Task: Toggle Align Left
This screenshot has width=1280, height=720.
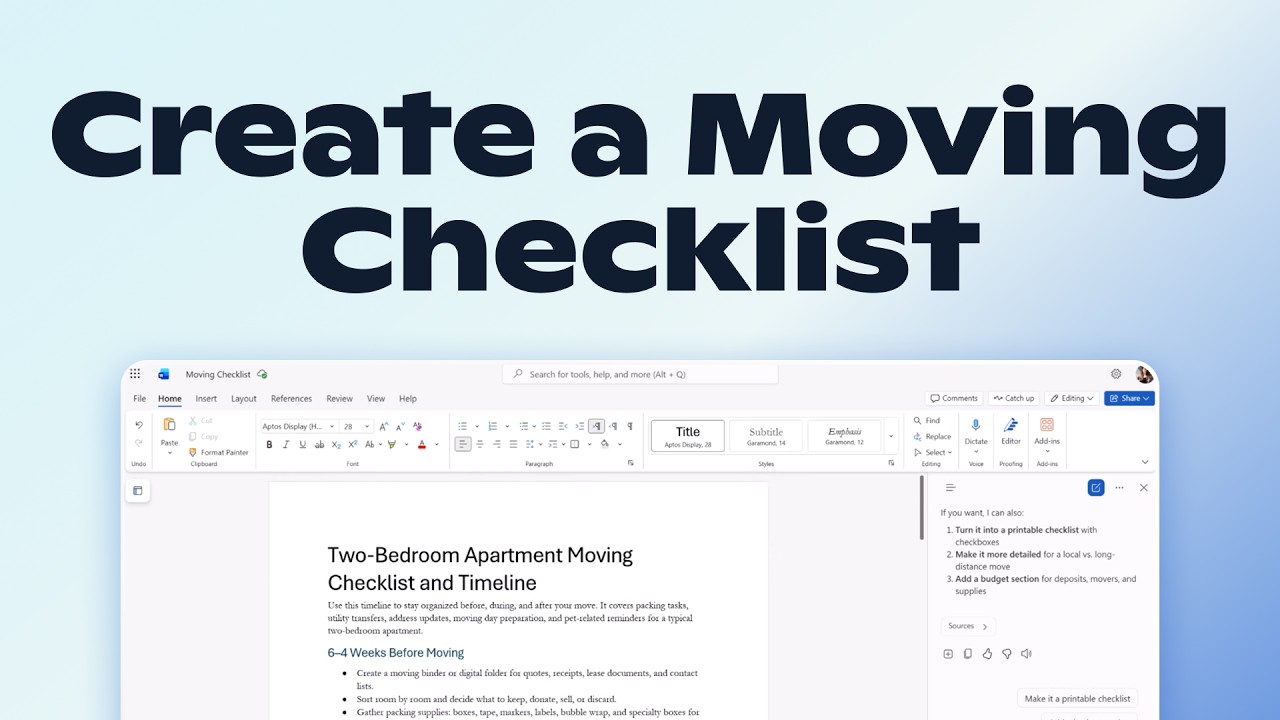Action: [x=463, y=444]
